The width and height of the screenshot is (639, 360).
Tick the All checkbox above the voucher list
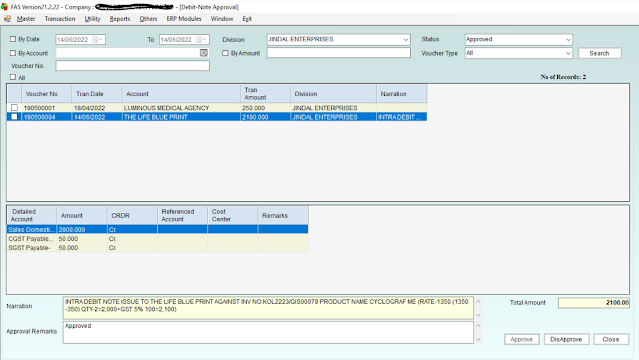[13, 77]
